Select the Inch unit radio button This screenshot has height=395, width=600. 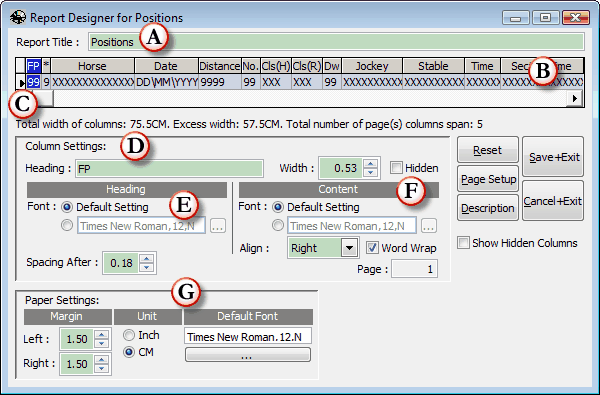129,335
